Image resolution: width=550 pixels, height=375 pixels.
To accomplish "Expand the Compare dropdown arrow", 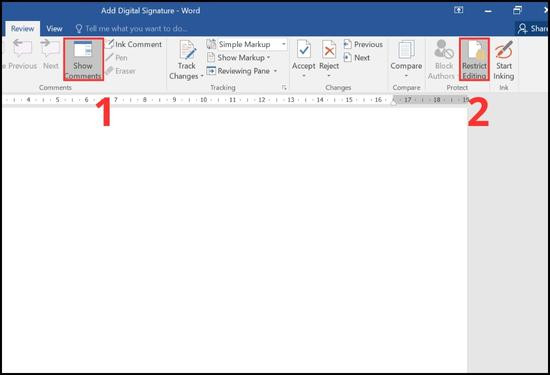I will click(406, 75).
